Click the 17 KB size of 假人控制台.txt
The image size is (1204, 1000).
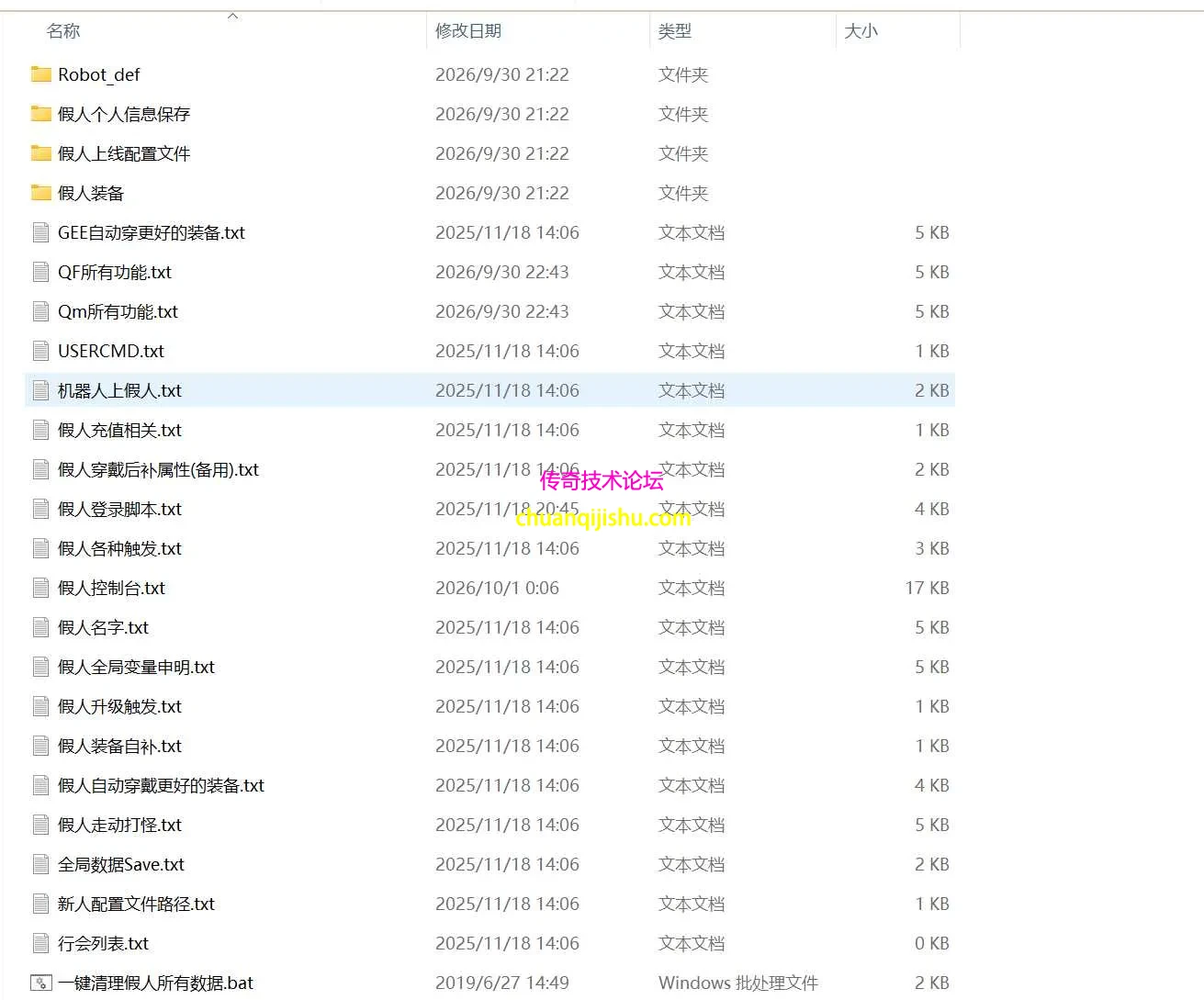(x=928, y=588)
